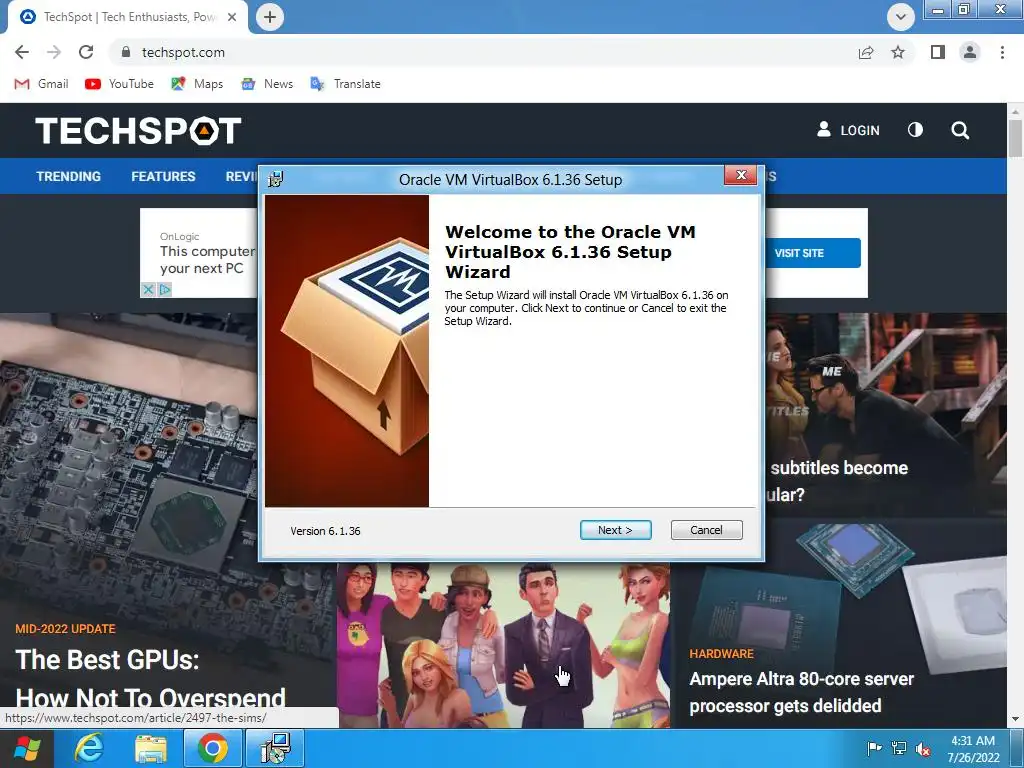This screenshot has width=1024, height=768.
Task: Close the VirtualBox Setup dialog
Action: [x=741, y=175]
